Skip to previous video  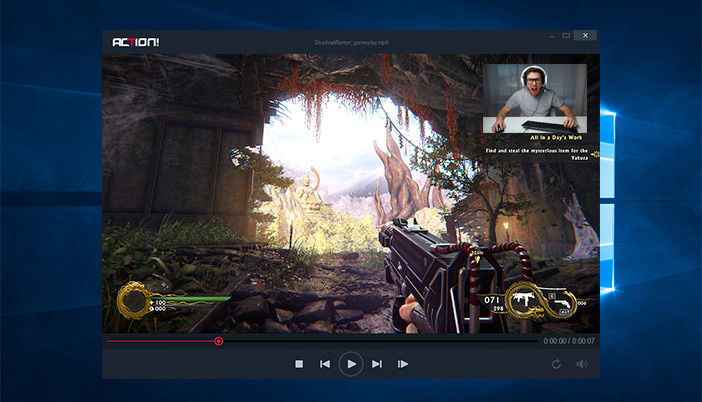325,364
